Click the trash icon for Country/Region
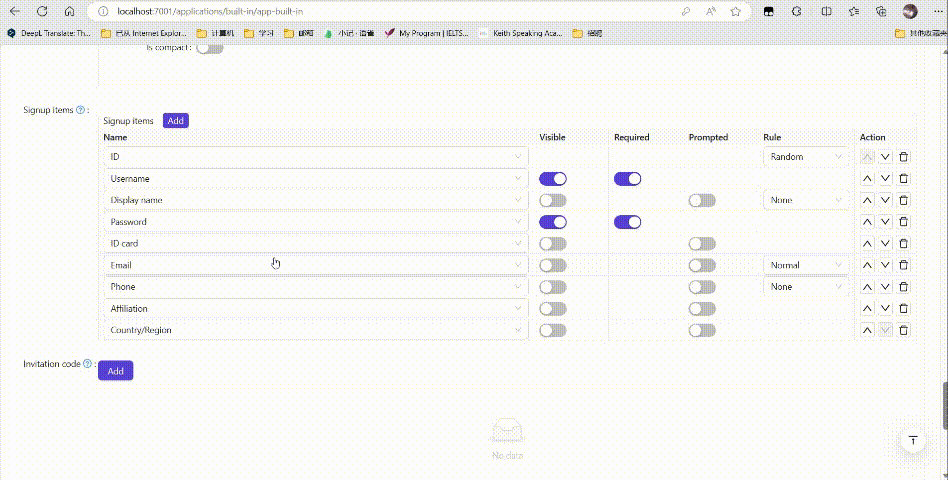948x480 pixels. pyautogui.click(x=904, y=330)
